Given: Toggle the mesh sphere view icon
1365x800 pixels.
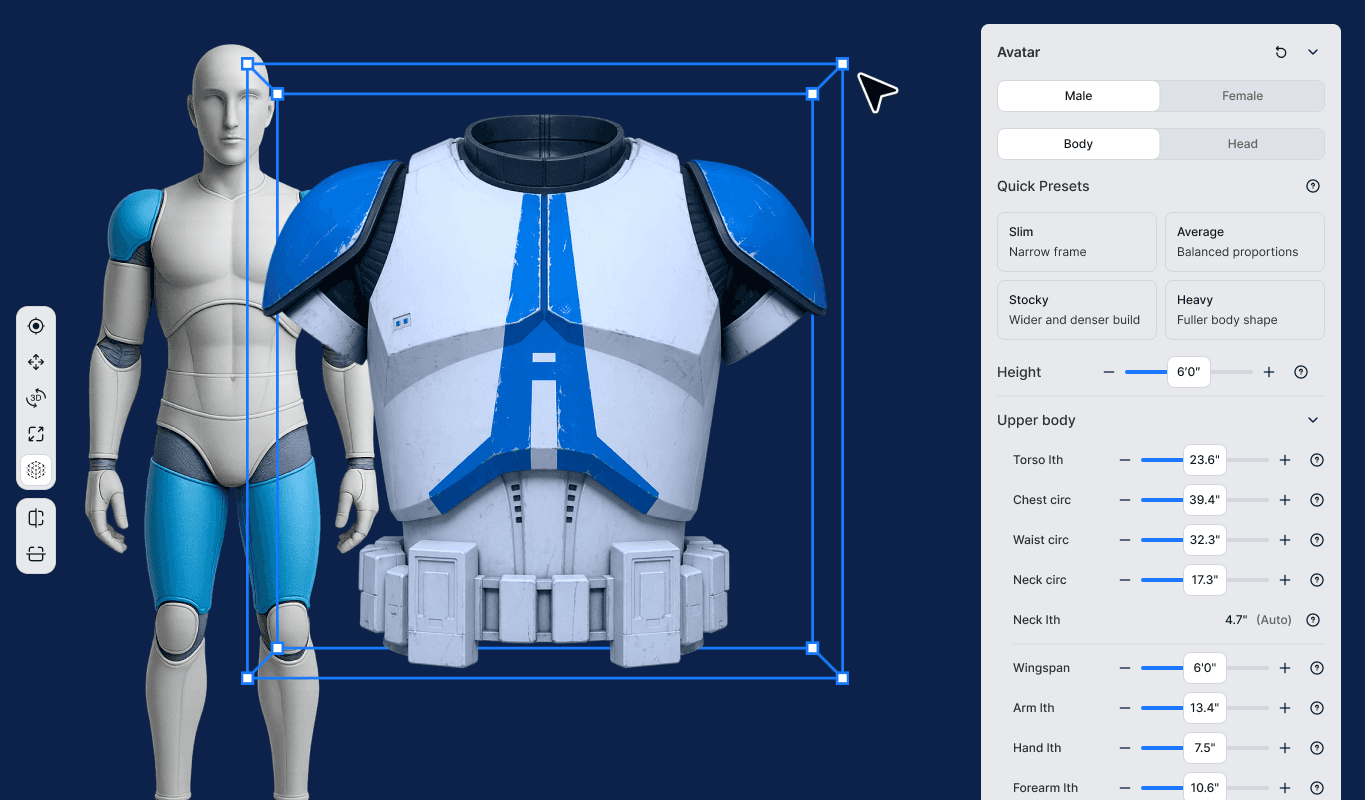Looking at the screenshot, I should tap(36, 470).
